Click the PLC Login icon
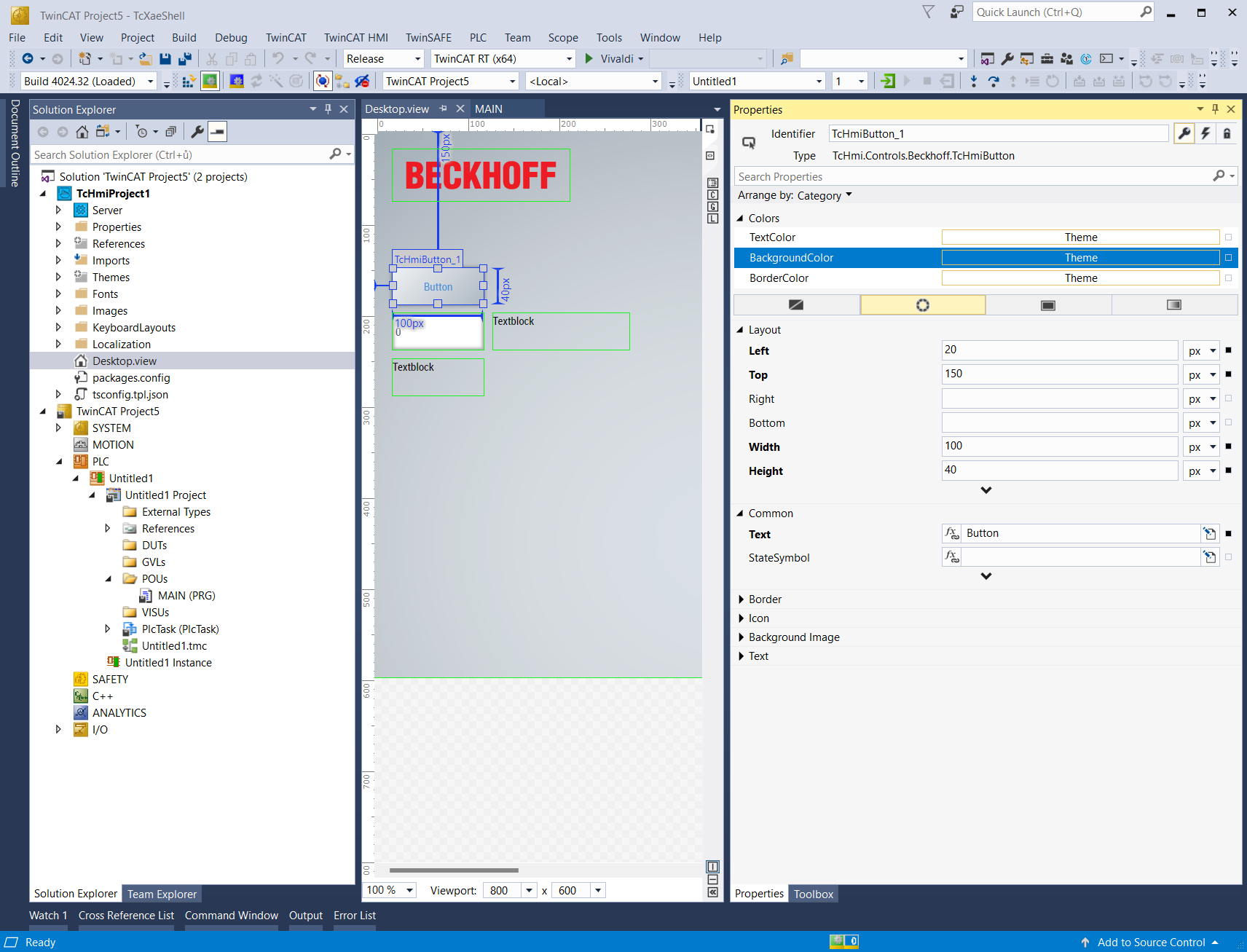This screenshot has height=952, width=1247. 888,81
